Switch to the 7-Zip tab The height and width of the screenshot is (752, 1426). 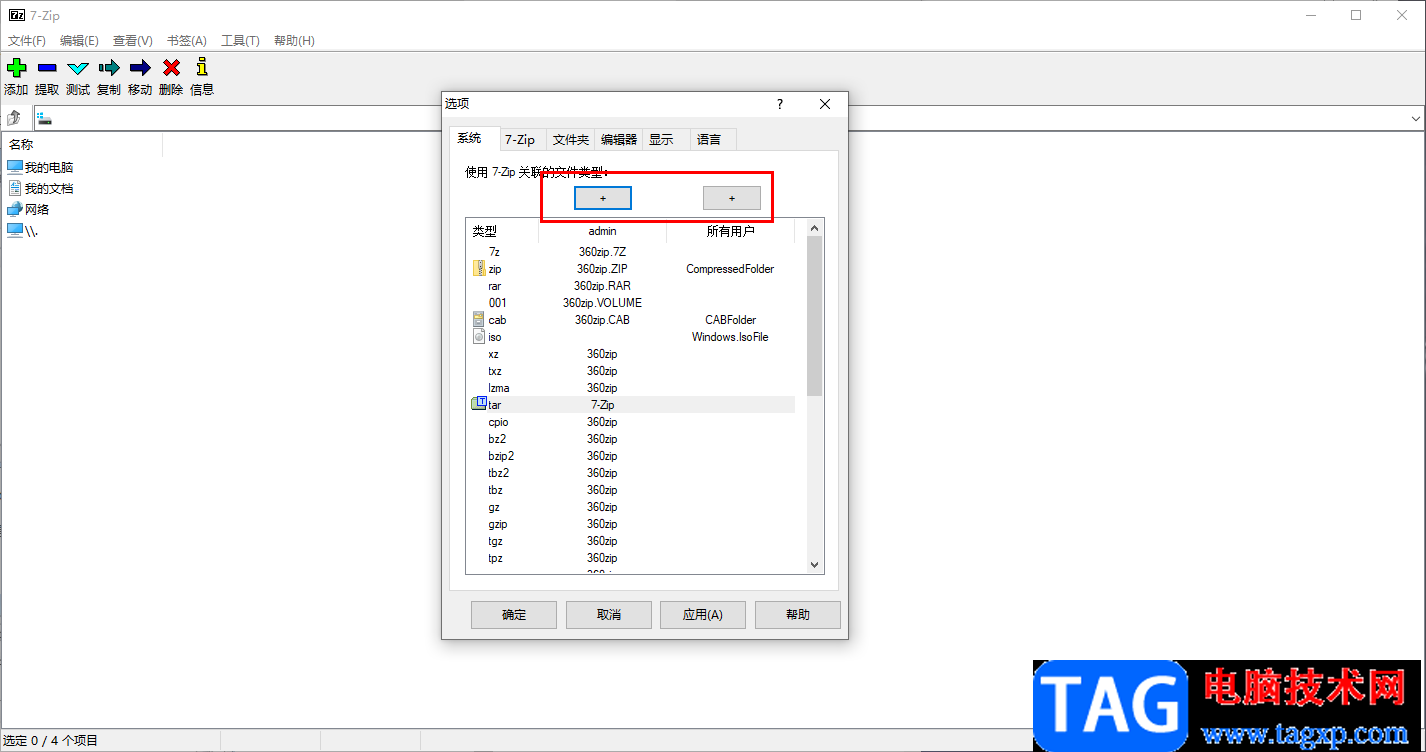coord(521,140)
